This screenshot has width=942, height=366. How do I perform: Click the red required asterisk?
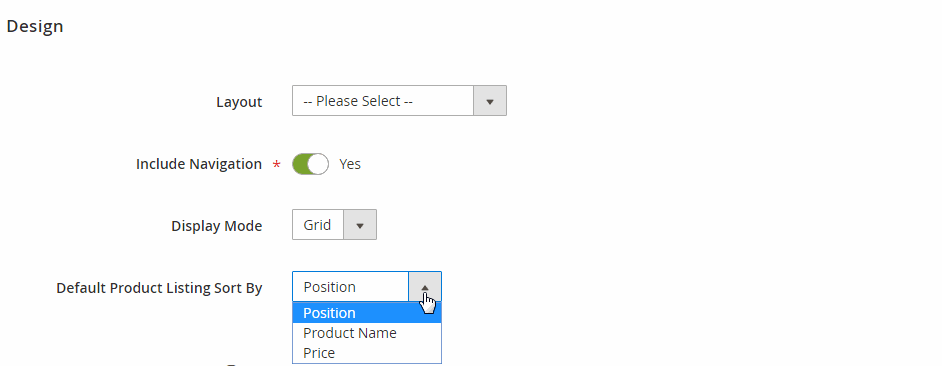click(276, 165)
